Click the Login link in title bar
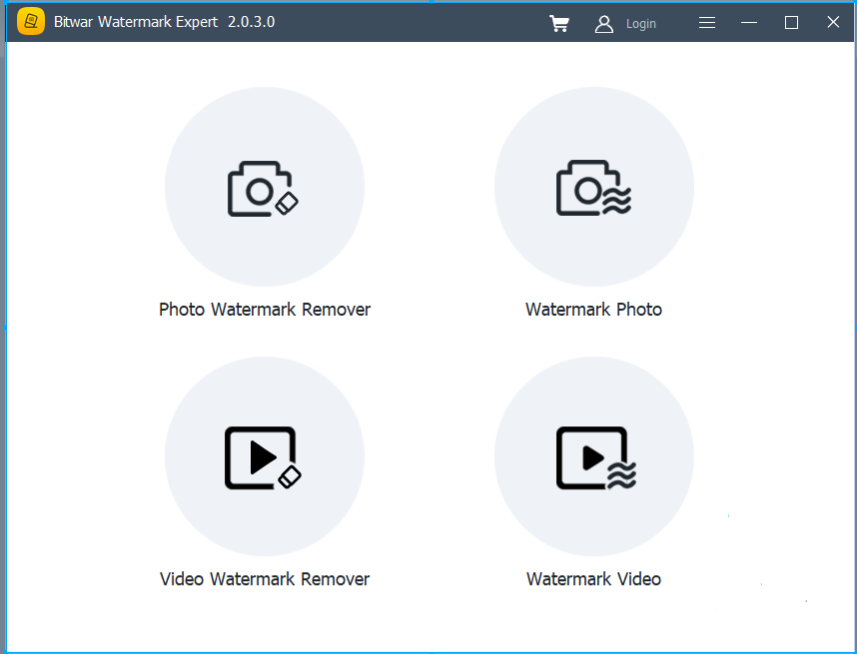This screenshot has height=654, width=857. coord(641,24)
